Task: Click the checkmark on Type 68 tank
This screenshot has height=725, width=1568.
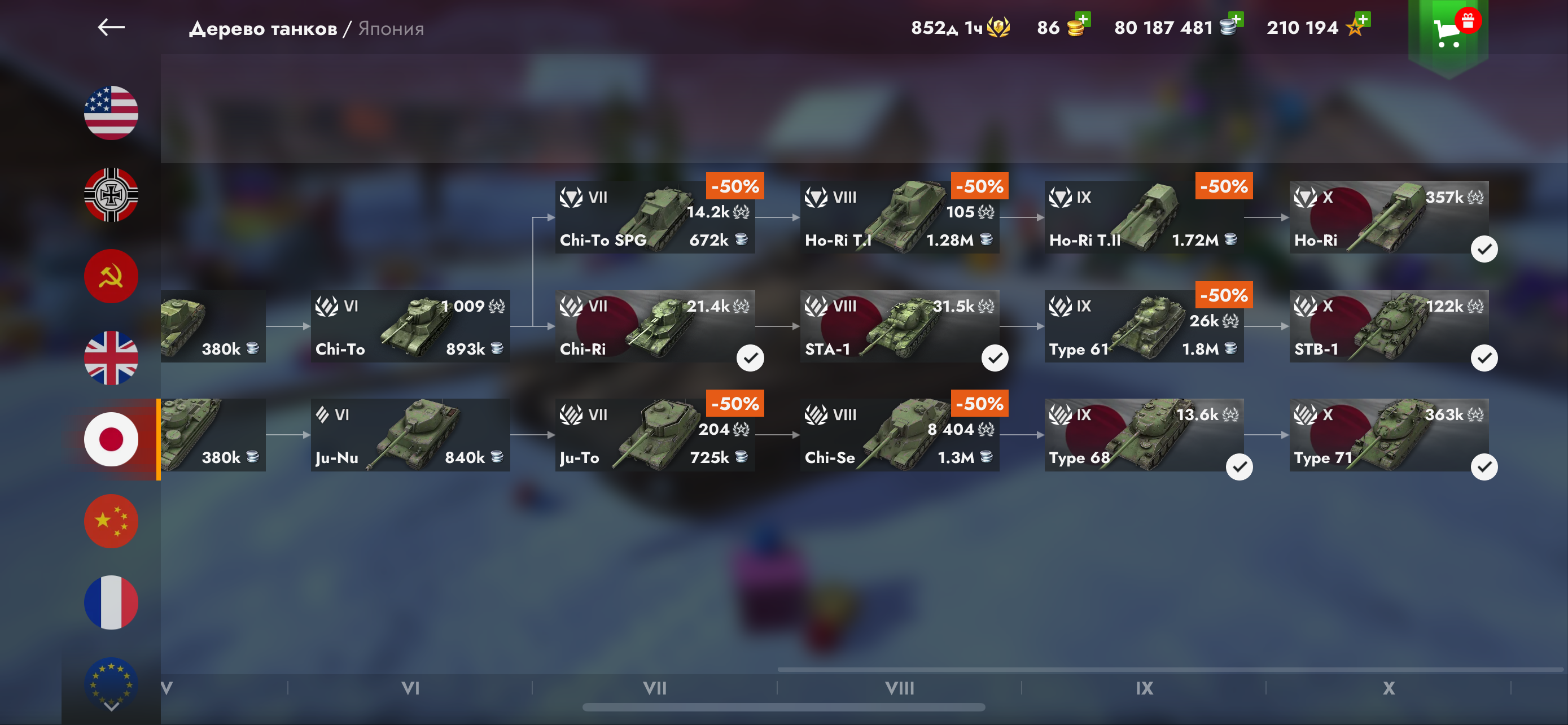Action: [x=1239, y=467]
